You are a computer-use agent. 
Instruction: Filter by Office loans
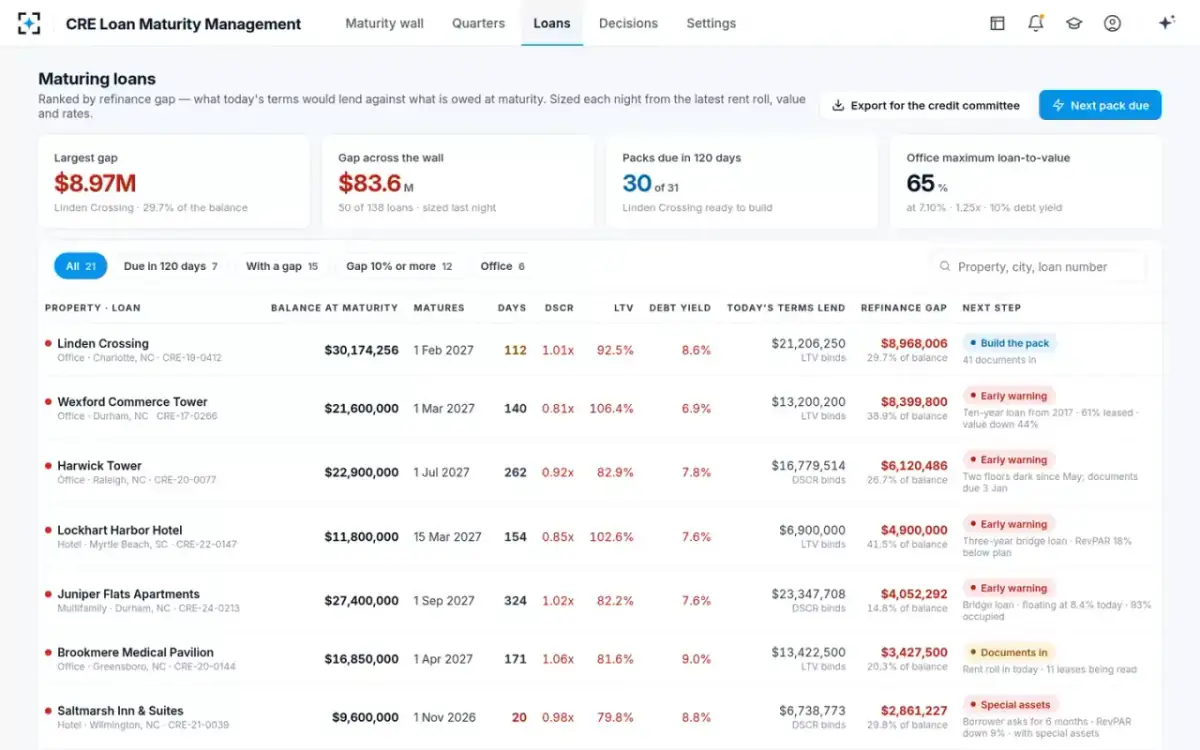click(x=502, y=266)
